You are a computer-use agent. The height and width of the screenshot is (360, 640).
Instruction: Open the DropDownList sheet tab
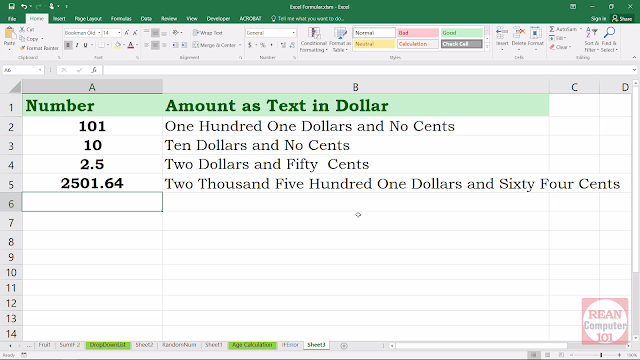[108, 345]
